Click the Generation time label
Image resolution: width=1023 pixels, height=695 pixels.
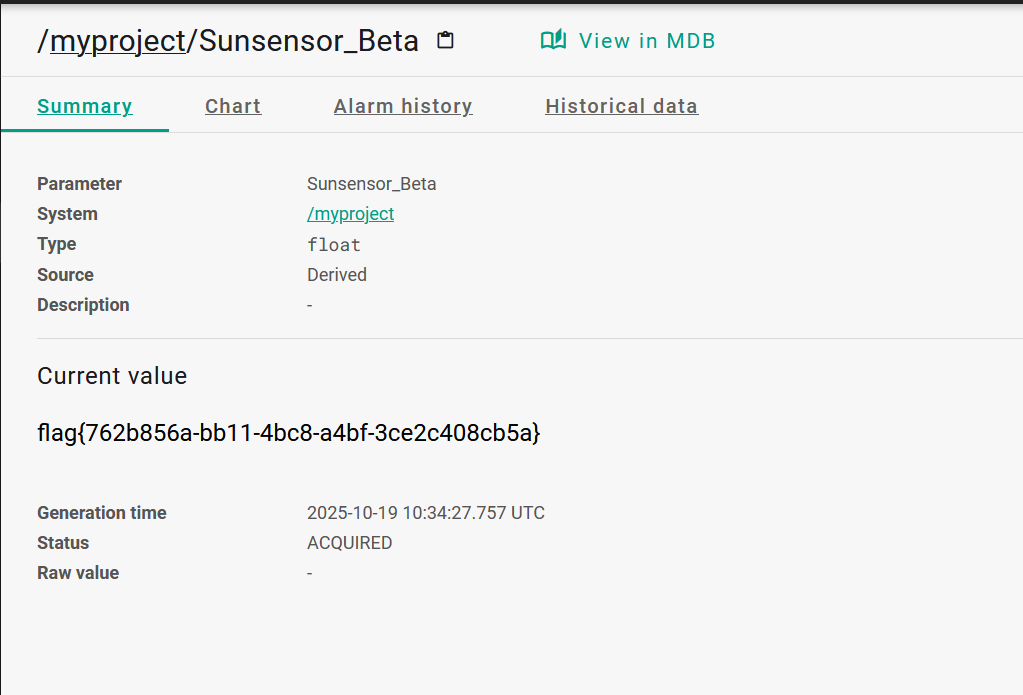tap(102, 513)
